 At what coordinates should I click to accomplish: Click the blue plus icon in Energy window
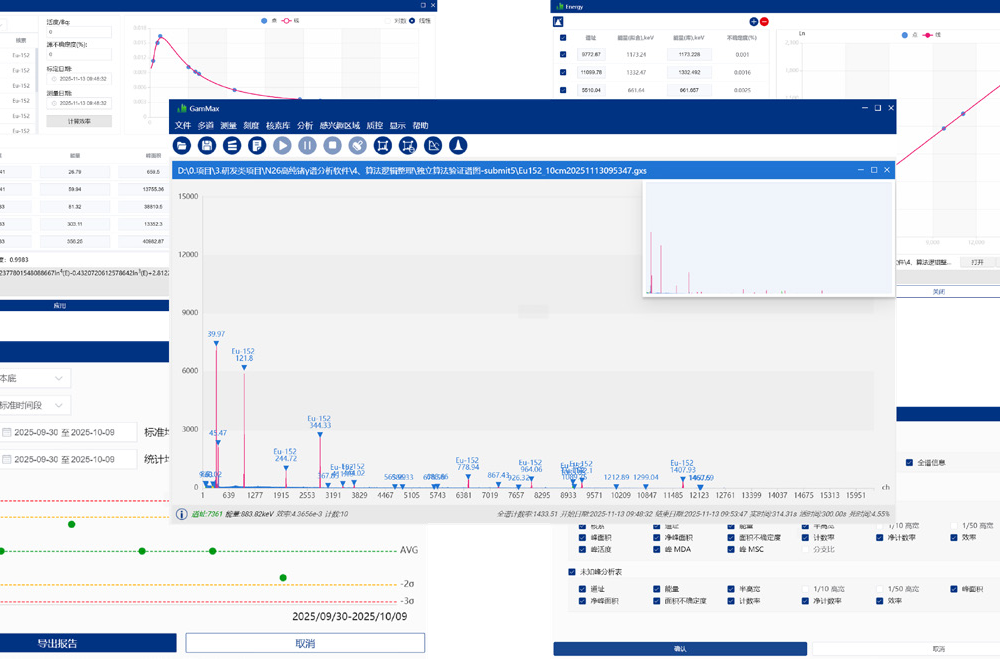point(754,22)
